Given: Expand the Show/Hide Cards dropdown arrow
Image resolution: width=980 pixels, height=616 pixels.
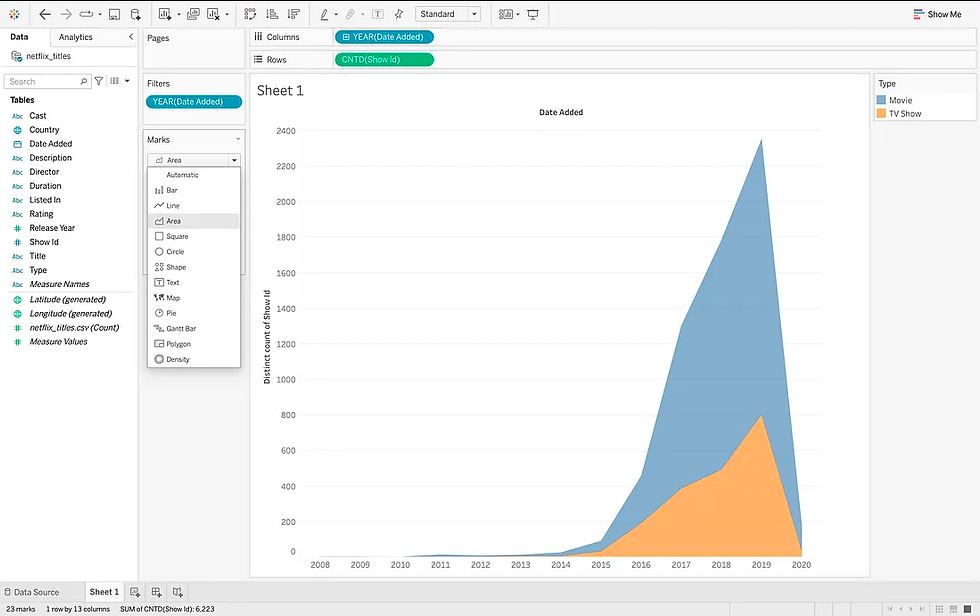Looking at the screenshot, I should pos(518,14).
